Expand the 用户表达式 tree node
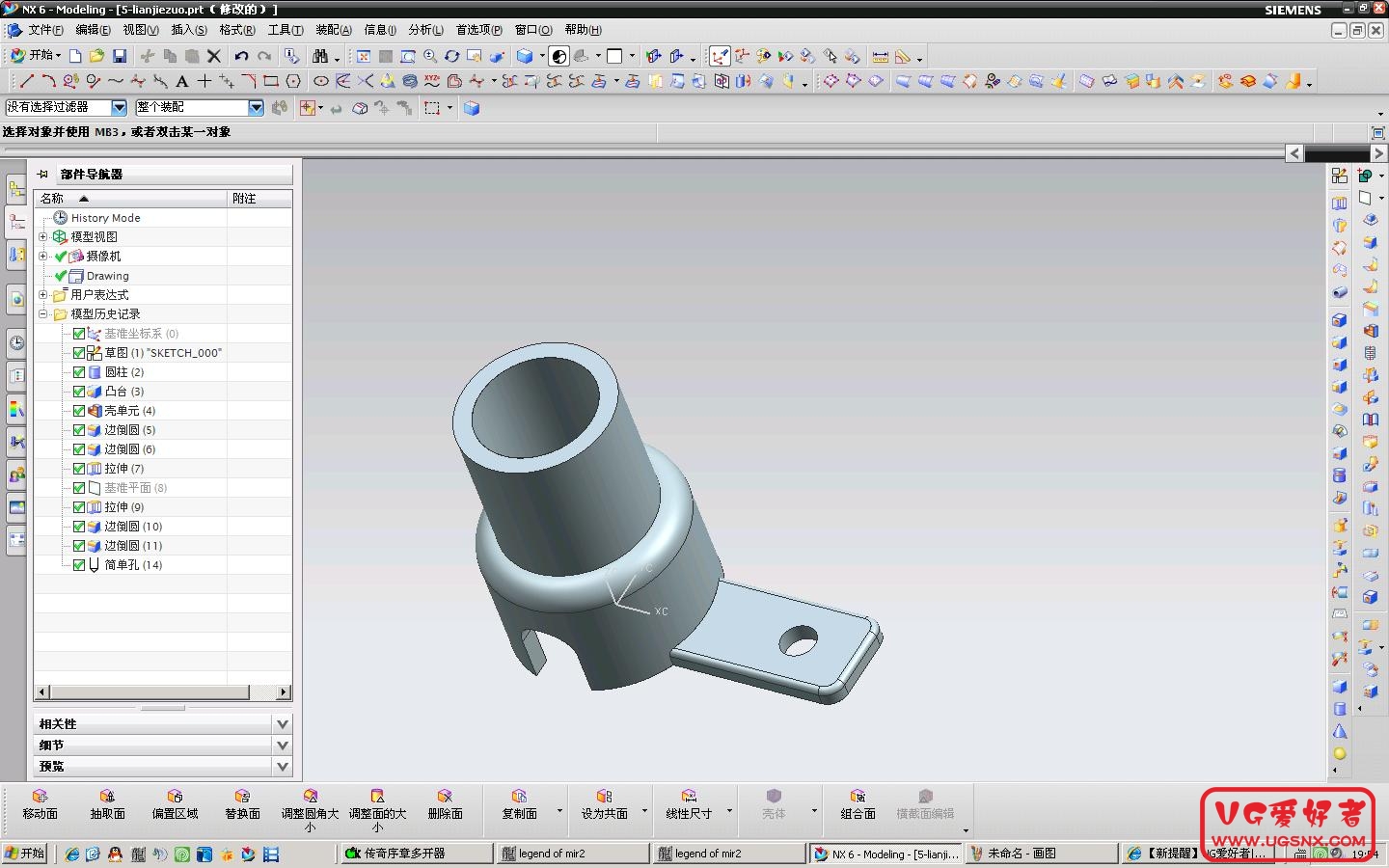This screenshot has width=1389, height=868. (x=42, y=295)
